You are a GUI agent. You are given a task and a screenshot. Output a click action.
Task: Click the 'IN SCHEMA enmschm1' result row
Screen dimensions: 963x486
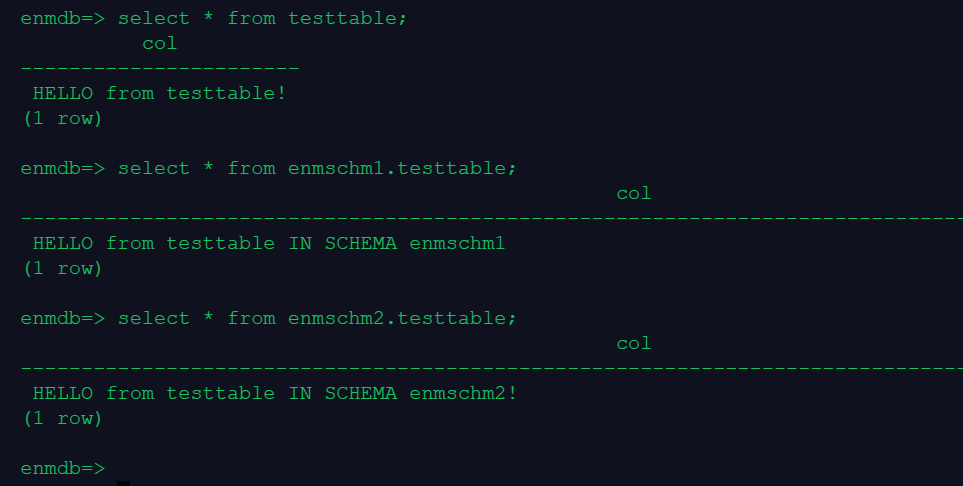pyautogui.click(x=269, y=243)
